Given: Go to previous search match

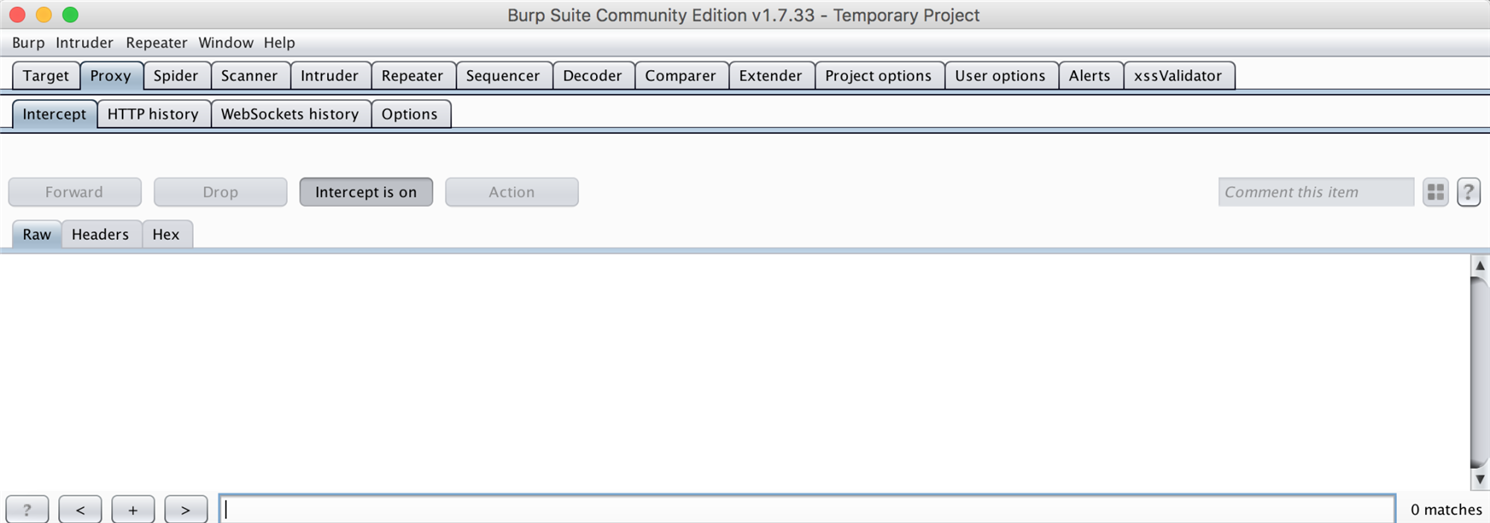Looking at the screenshot, I should tap(80, 509).
